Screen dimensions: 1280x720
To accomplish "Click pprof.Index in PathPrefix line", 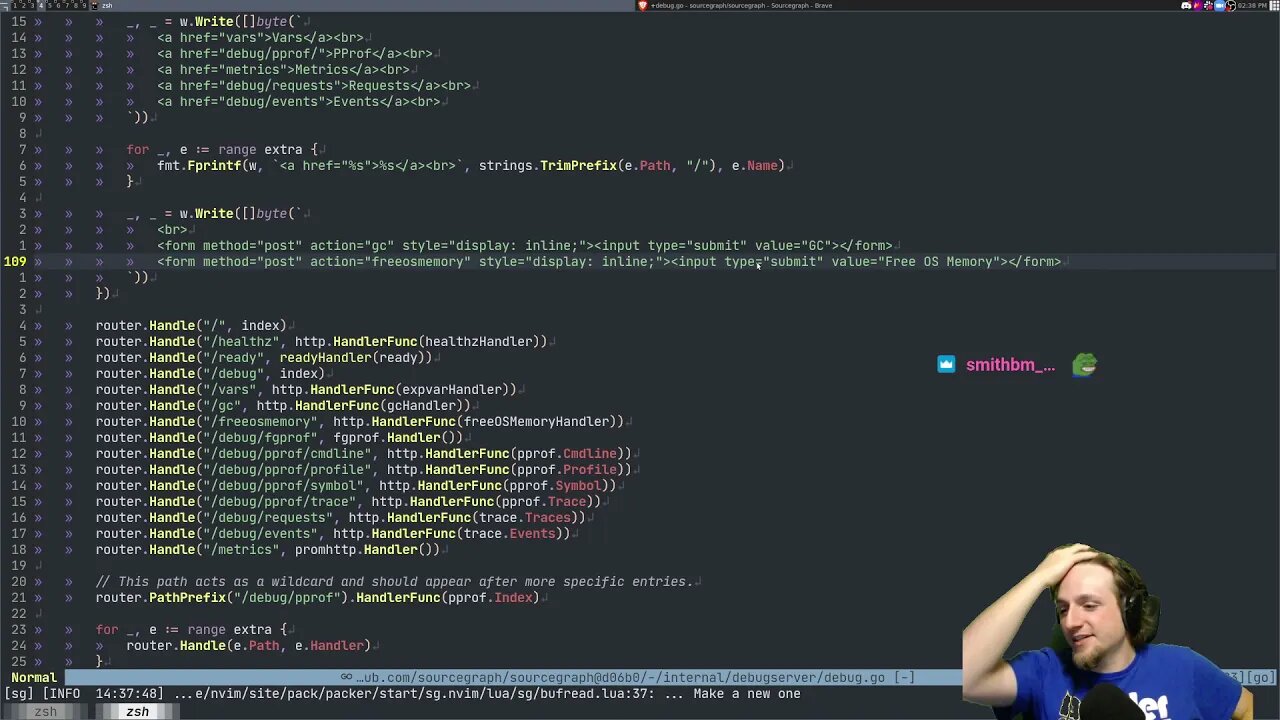I will click(x=490, y=597).
